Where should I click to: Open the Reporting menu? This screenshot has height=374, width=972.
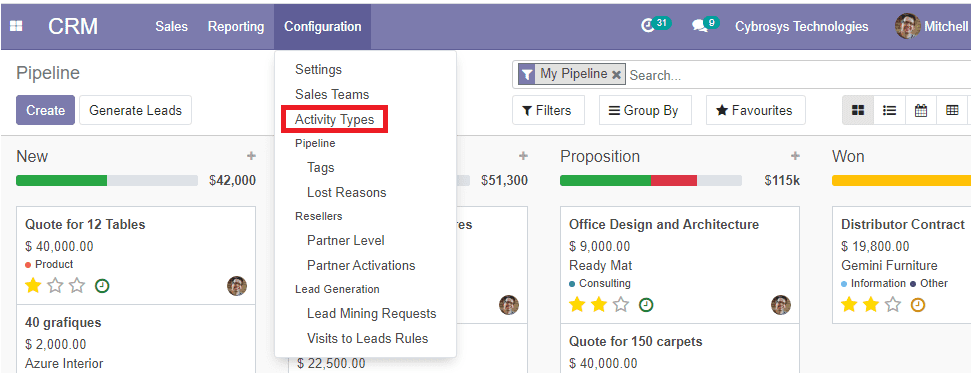236,27
